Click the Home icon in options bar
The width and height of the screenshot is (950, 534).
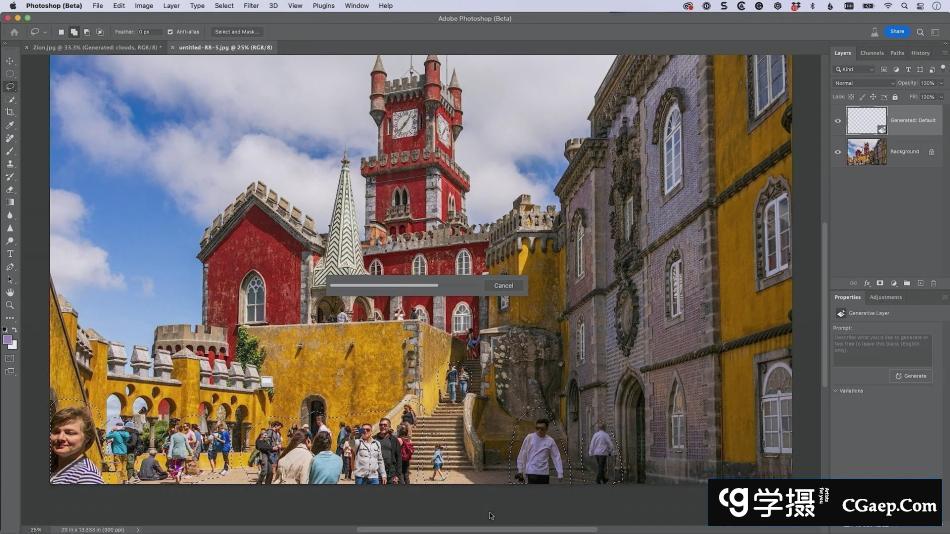tap(14, 32)
